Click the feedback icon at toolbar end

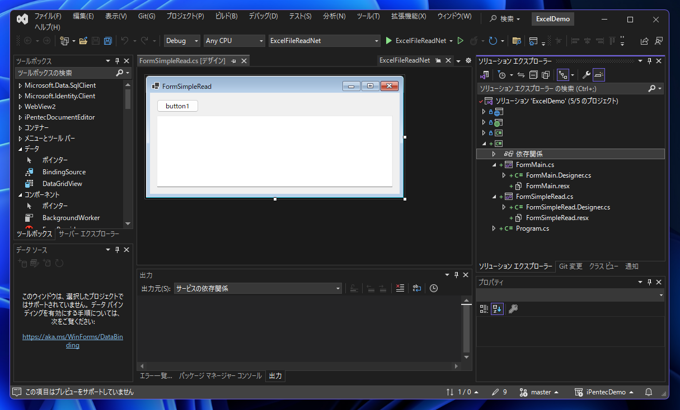(659, 41)
